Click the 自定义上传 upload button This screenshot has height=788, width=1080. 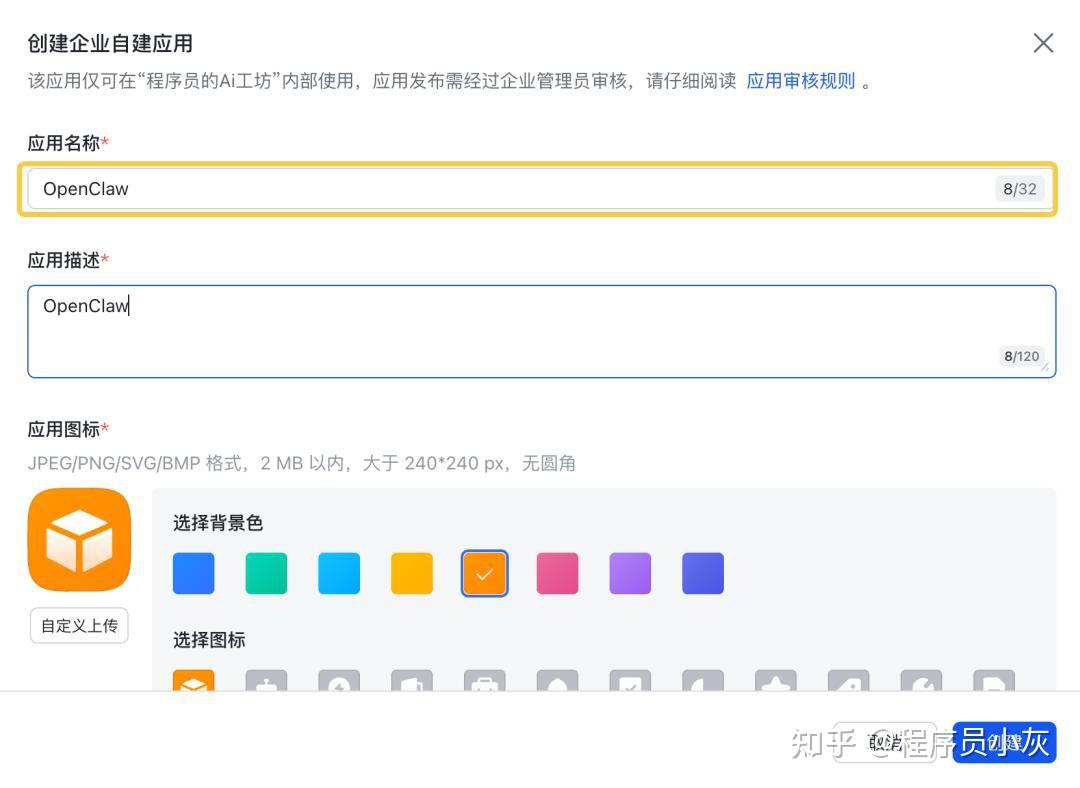pyautogui.click(x=79, y=625)
